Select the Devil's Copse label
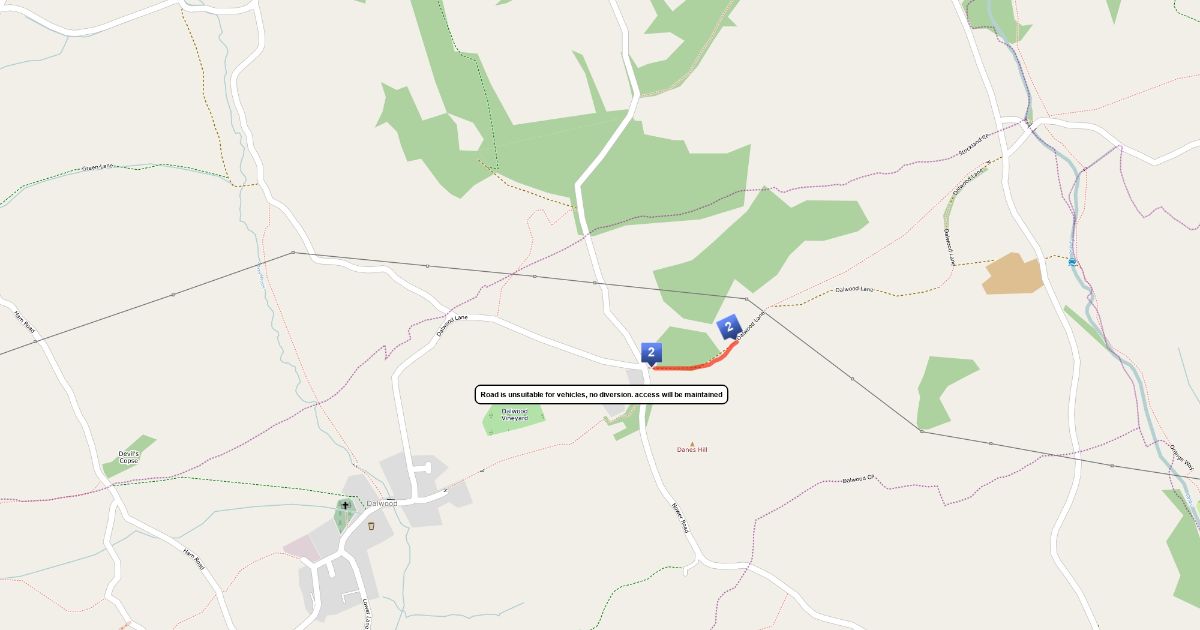 pyautogui.click(x=129, y=457)
